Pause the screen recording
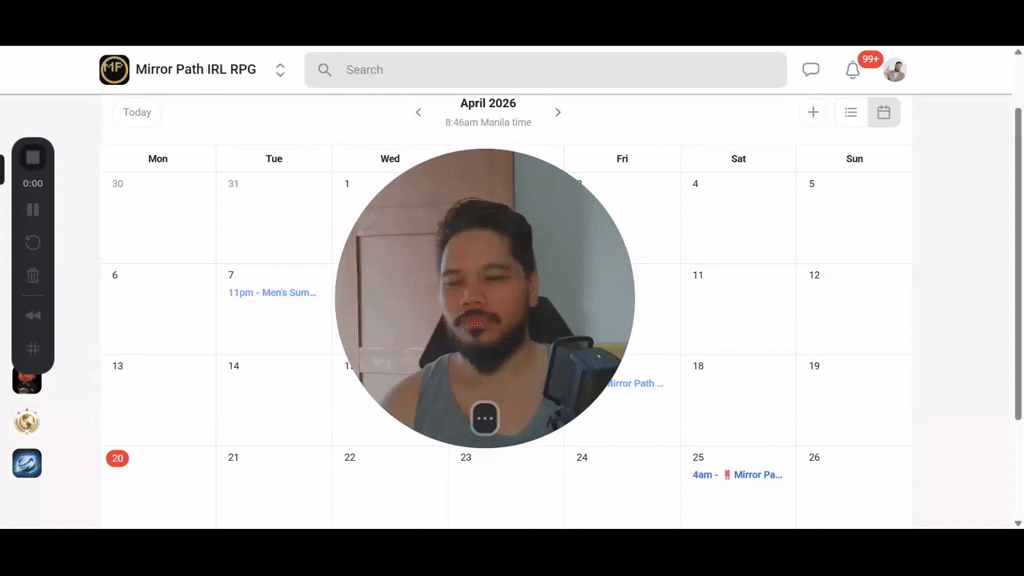The image size is (1024, 576). point(33,209)
